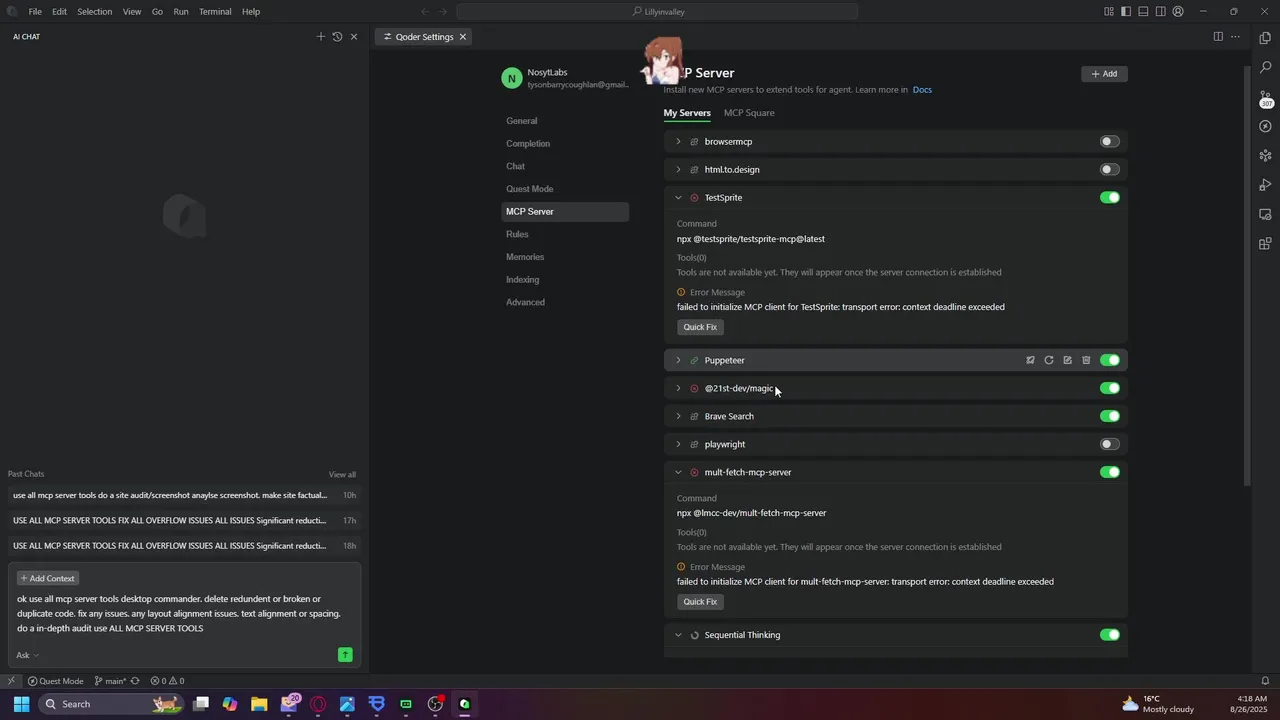The image size is (1280, 720).
Task: Open File Explorer from the taskbar
Action: pyautogui.click(x=259, y=704)
